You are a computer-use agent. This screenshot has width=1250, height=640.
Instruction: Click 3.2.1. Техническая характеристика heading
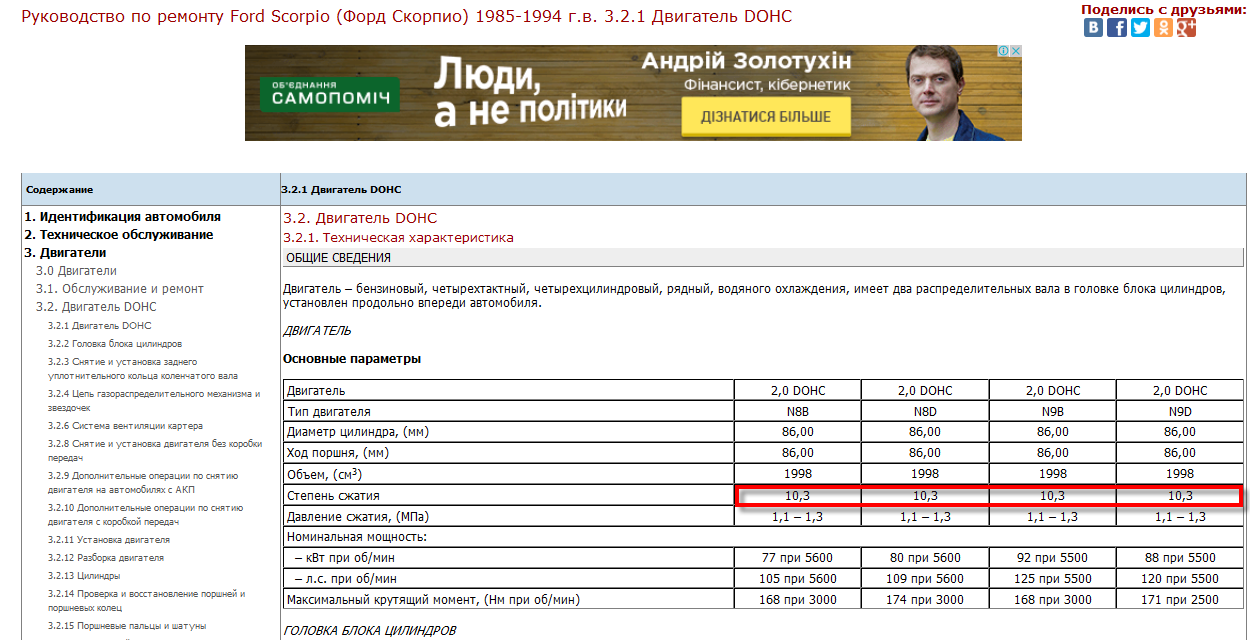398,237
